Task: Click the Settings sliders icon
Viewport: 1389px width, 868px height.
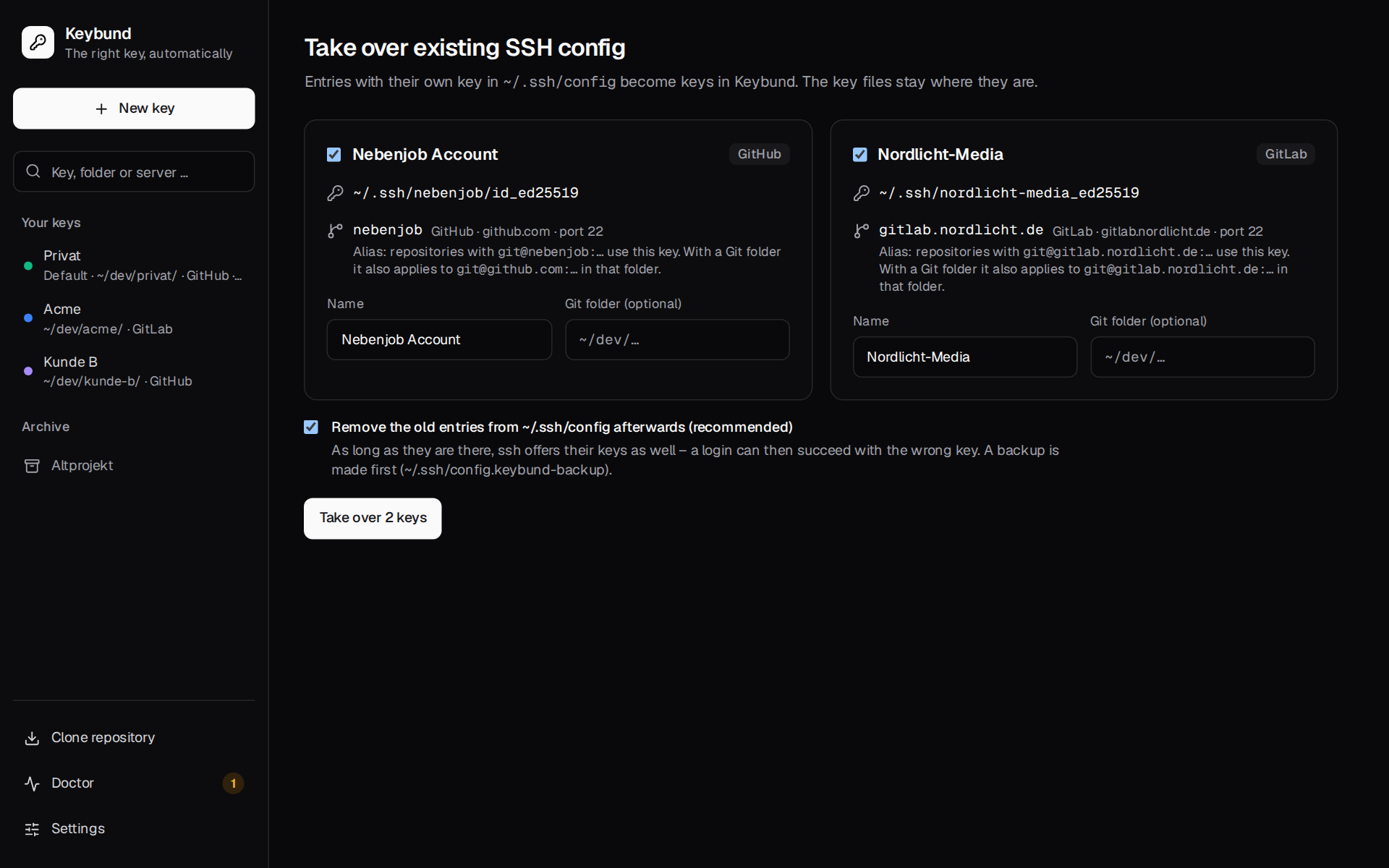Action: pos(32,829)
